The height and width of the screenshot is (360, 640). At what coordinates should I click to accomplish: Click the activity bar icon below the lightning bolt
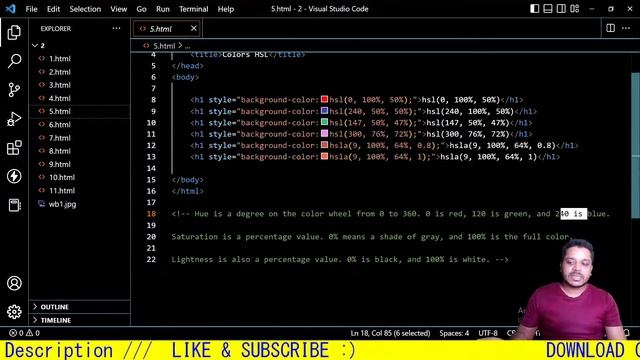[x=14, y=205]
